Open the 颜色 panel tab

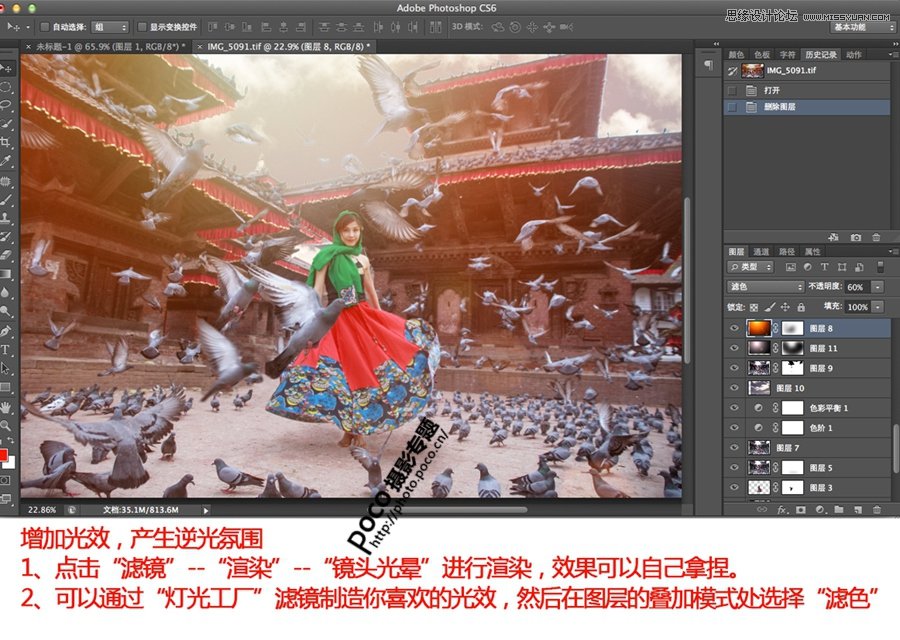(x=738, y=55)
